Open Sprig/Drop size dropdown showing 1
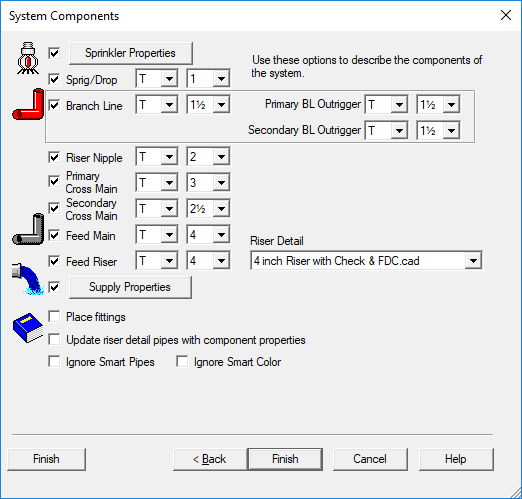Image resolution: width=522 pixels, height=499 pixels. pyautogui.click(x=221, y=79)
